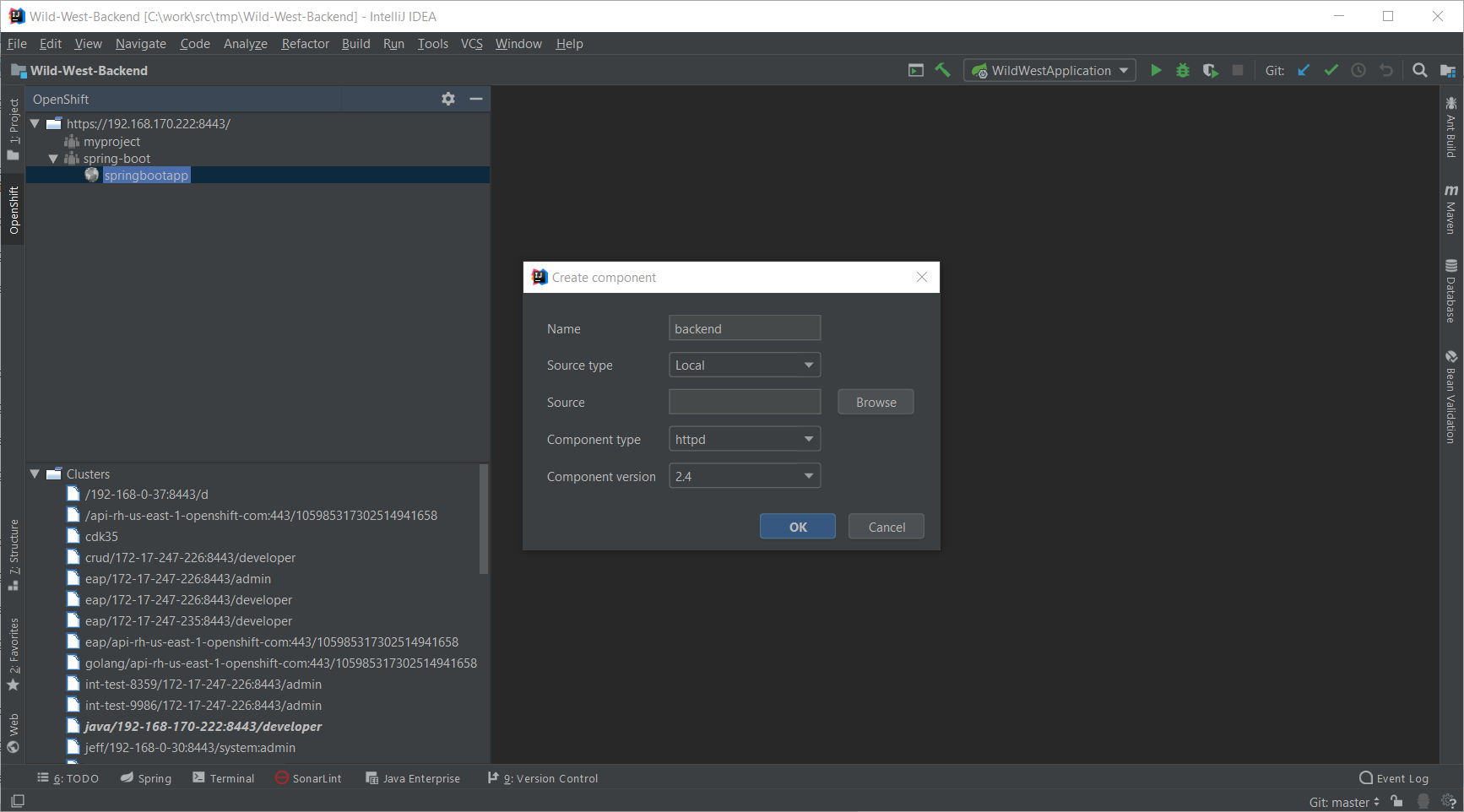Start debugging with the bug icon
1464x812 pixels.
pyautogui.click(x=1183, y=71)
